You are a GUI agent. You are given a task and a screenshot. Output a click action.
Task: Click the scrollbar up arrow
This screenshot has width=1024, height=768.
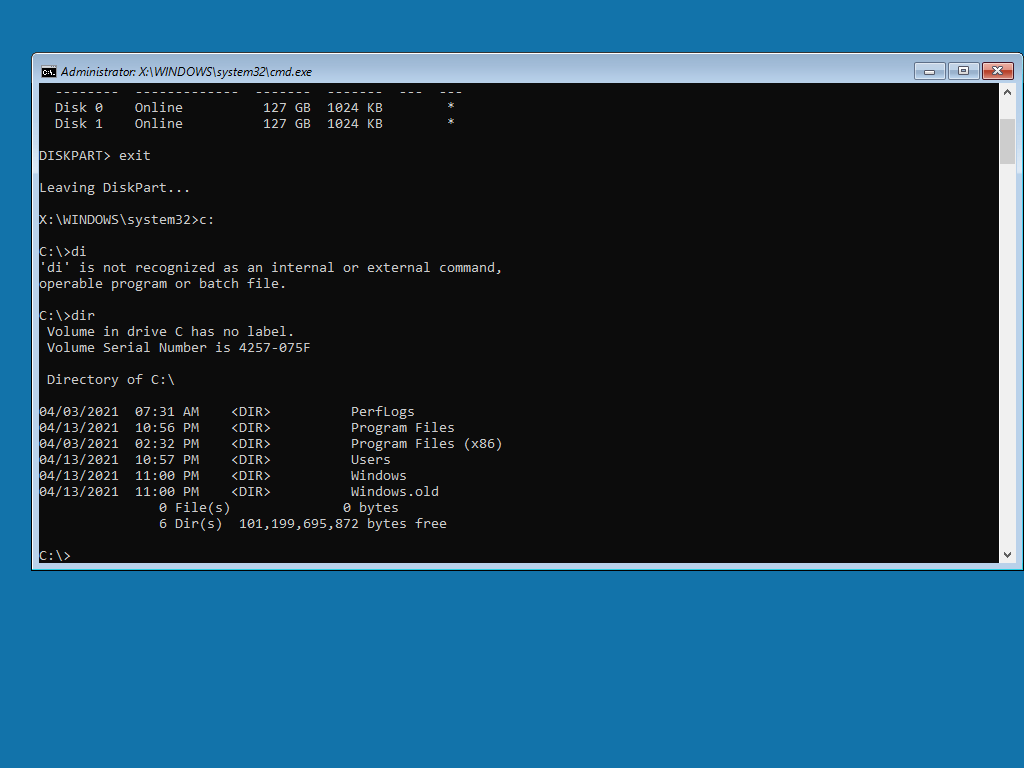pyautogui.click(x=1007, y=92)
